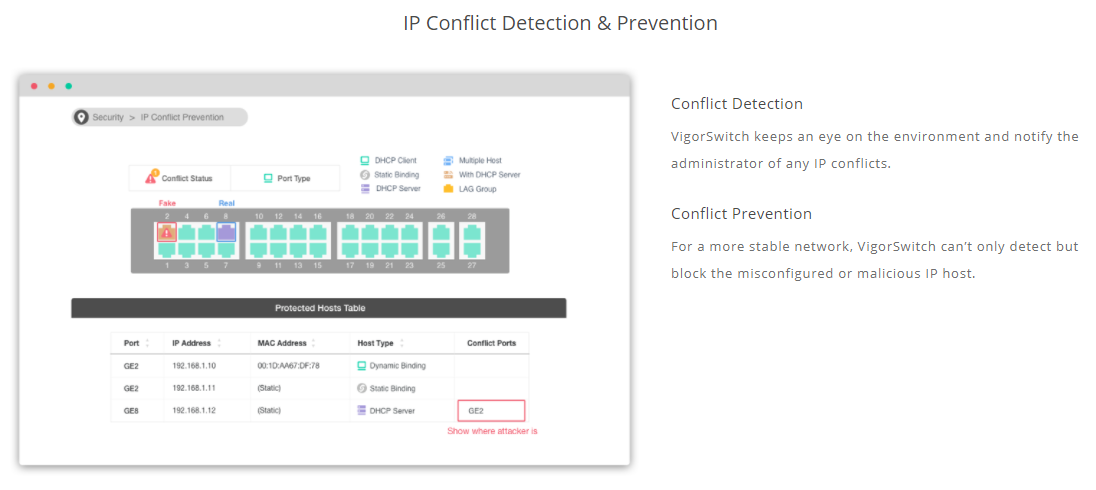Click the With DHCP Server legend icon

448,175
